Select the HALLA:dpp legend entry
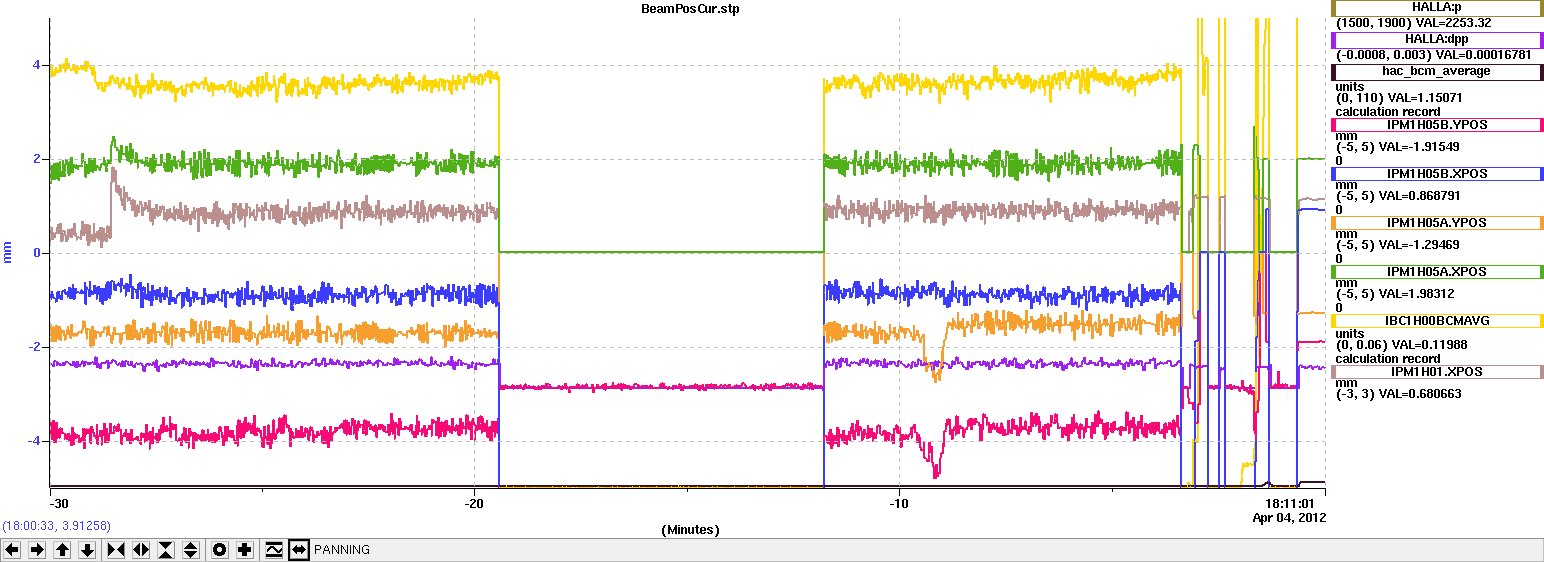The image size is (1544, 562). point(1436,39)
